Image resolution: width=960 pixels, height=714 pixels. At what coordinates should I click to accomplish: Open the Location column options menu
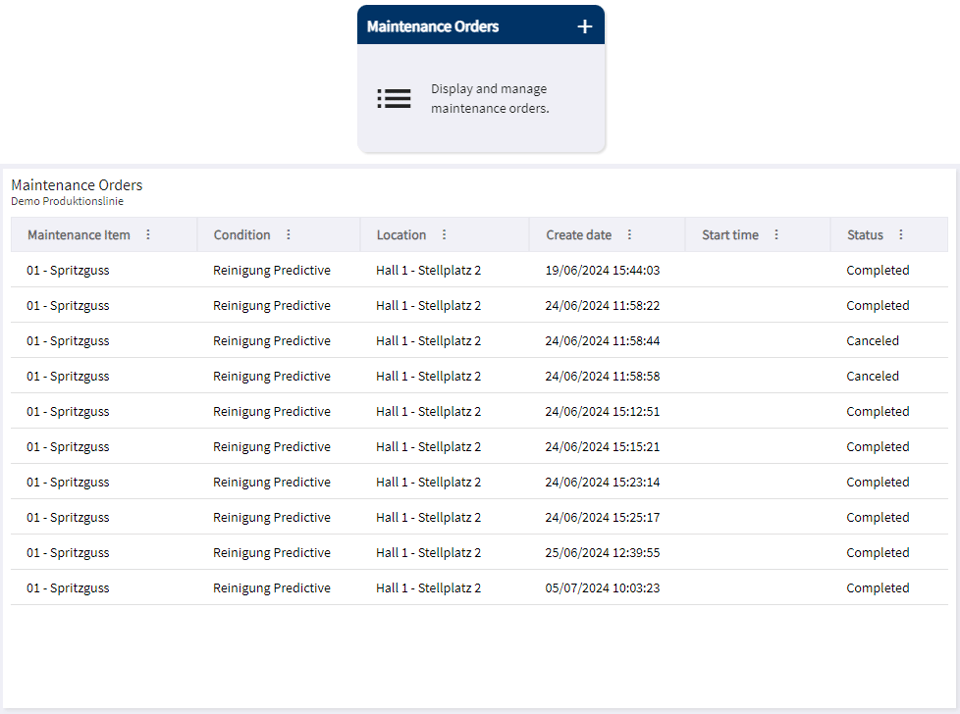point(446,234)
